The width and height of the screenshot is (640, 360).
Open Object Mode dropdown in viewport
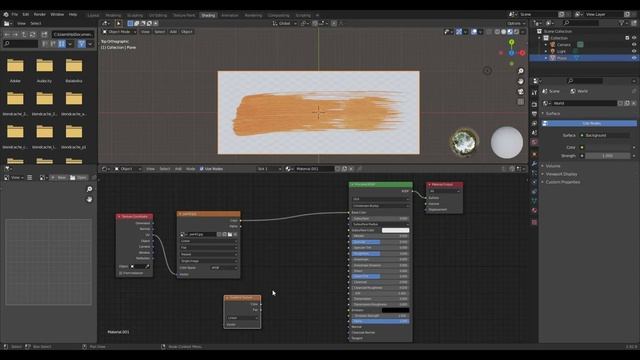click(119, 31)
